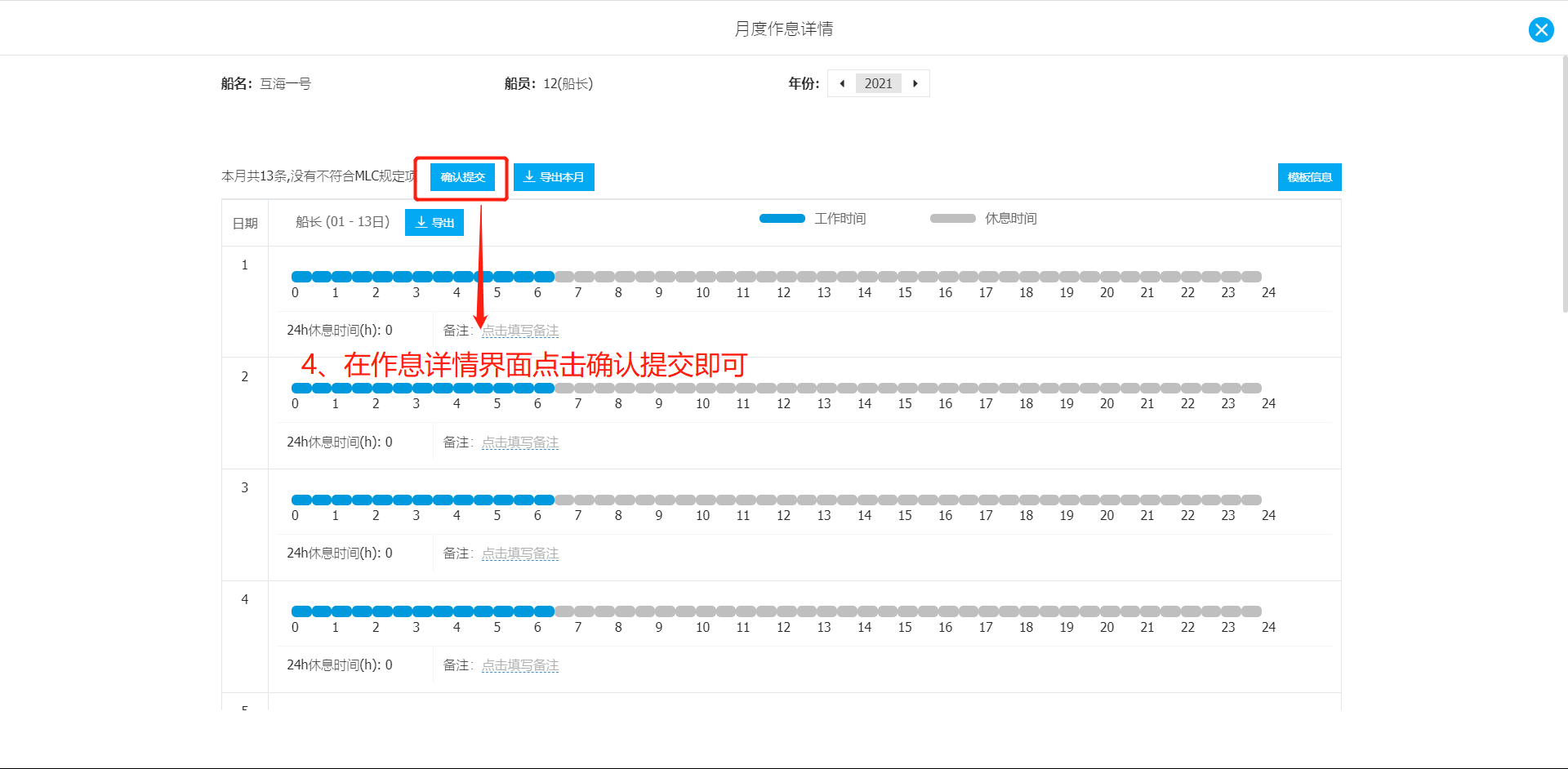Select the last rest segment on day 3's timeline

(1252, 500)
